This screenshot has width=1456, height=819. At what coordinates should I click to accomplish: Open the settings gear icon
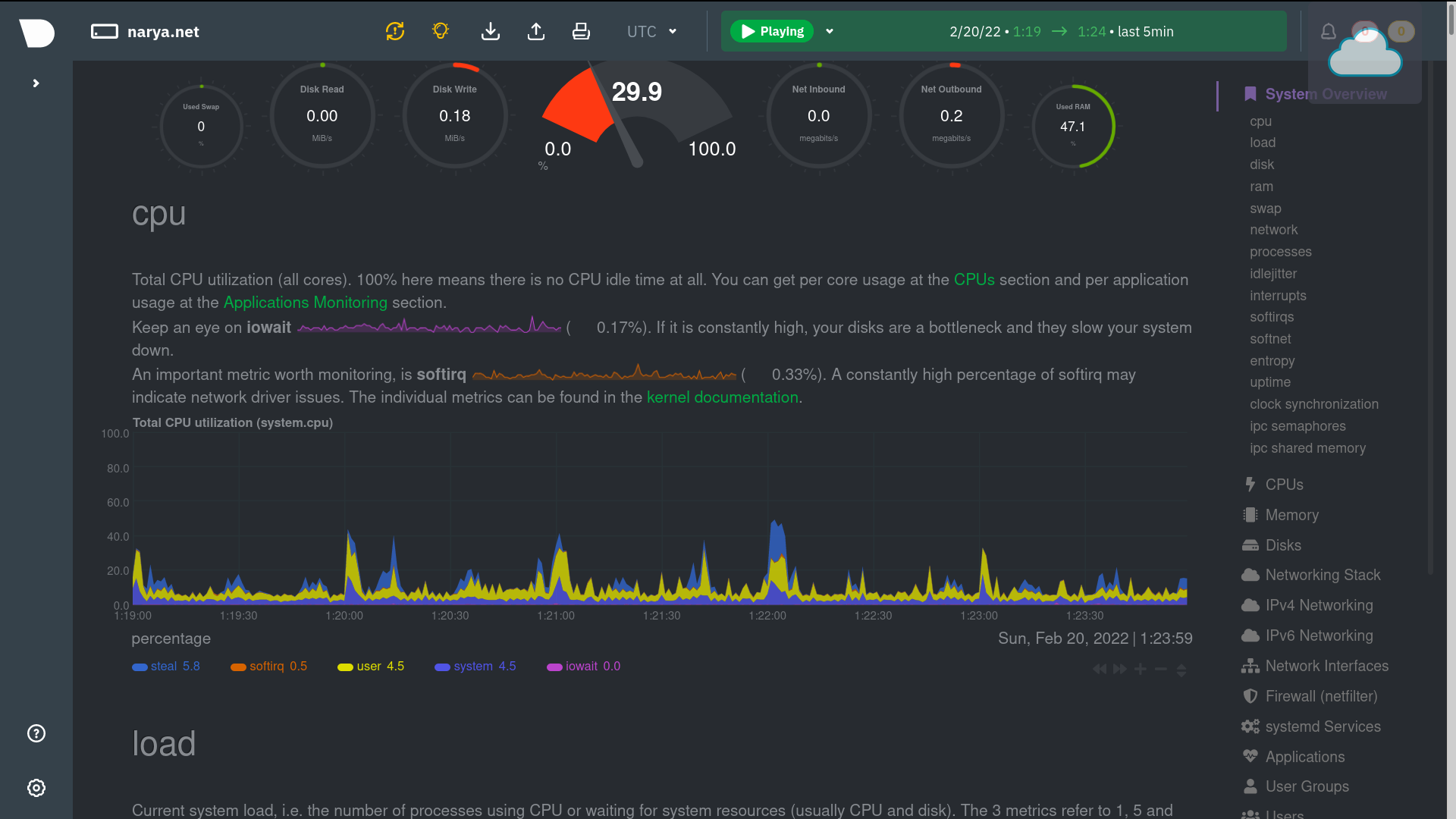coord(36,788)
